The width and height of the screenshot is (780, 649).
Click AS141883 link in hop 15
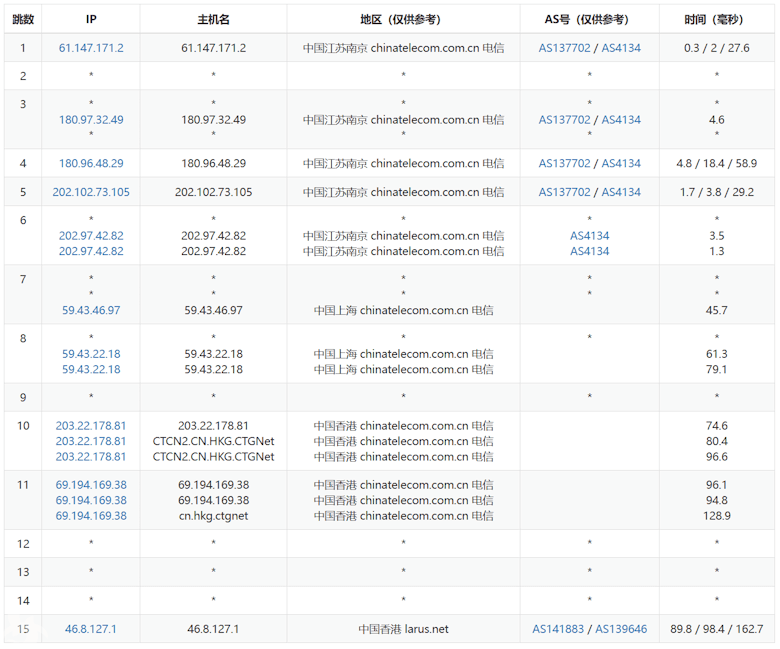(x=558, y=629)
